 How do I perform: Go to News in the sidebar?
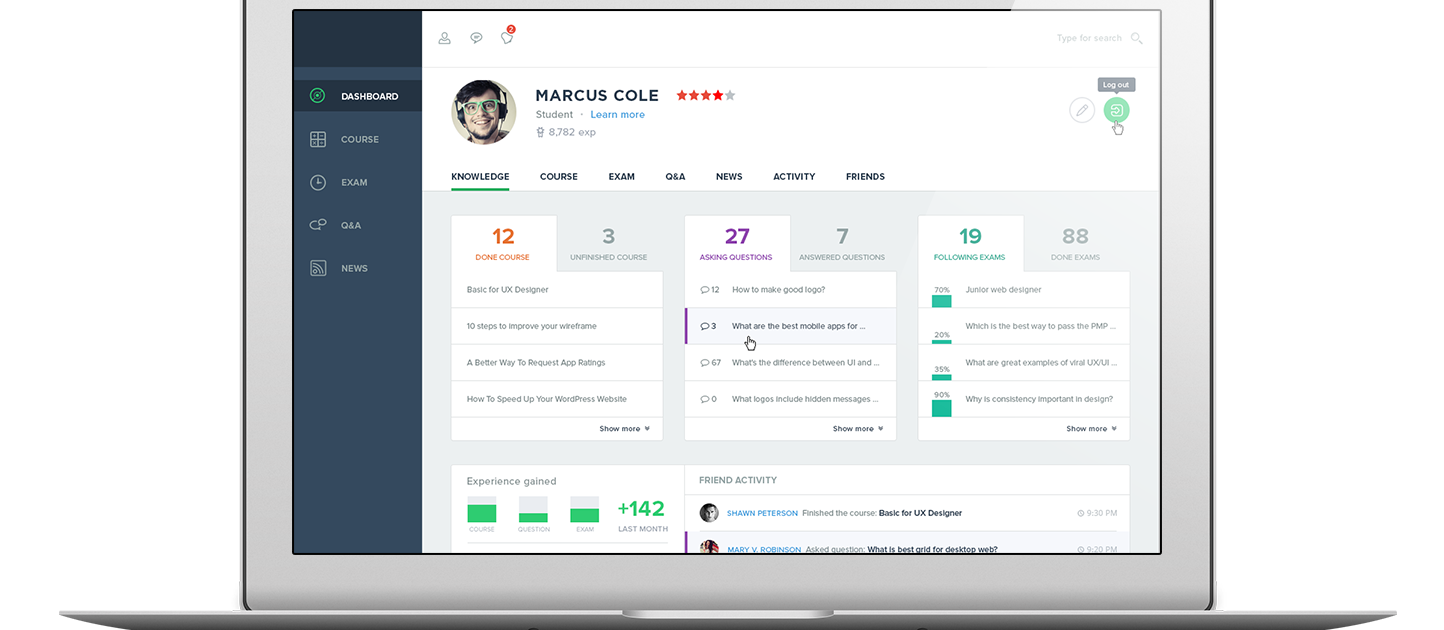354,269
